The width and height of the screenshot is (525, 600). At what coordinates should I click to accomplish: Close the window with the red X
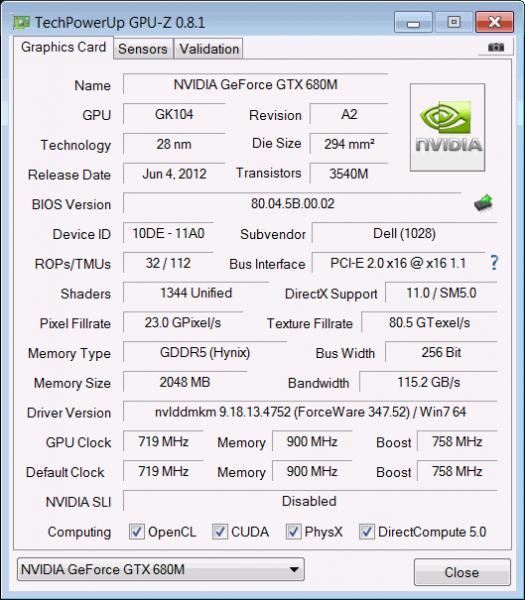[x=494, y=22]
